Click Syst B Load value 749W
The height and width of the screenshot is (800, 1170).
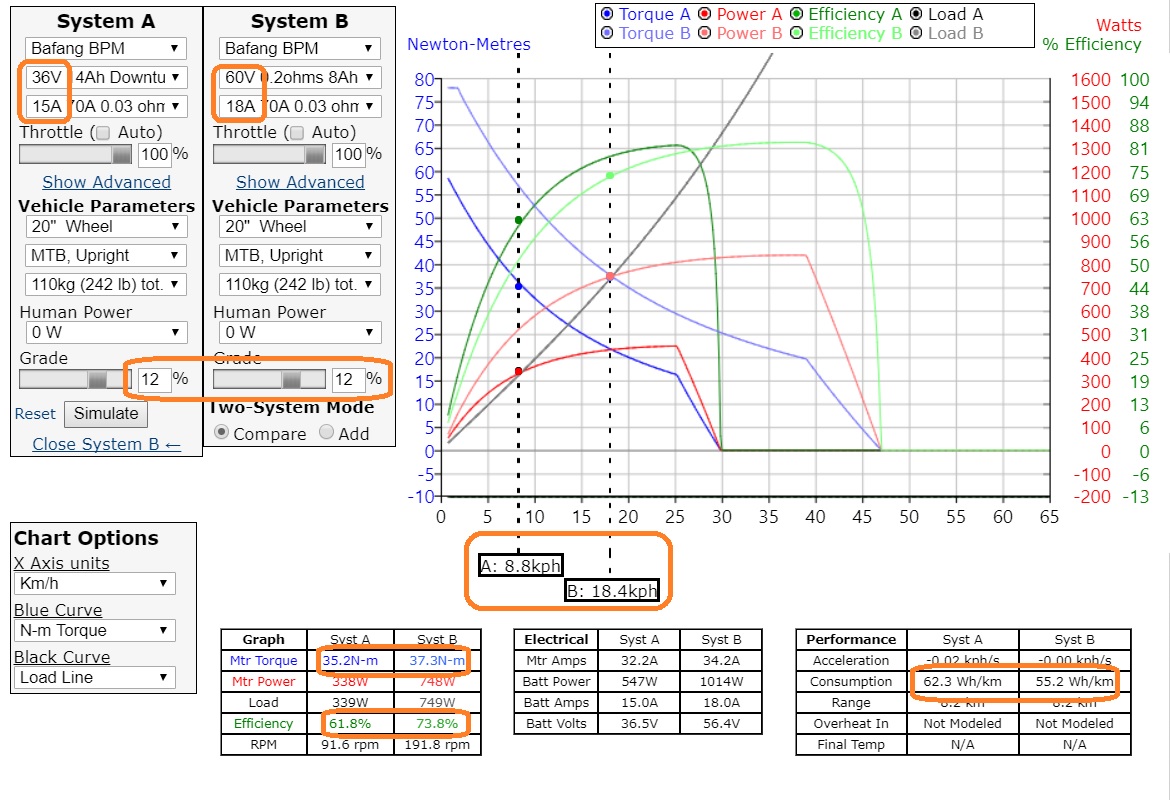pyautogui.click(x=437, y=702)
